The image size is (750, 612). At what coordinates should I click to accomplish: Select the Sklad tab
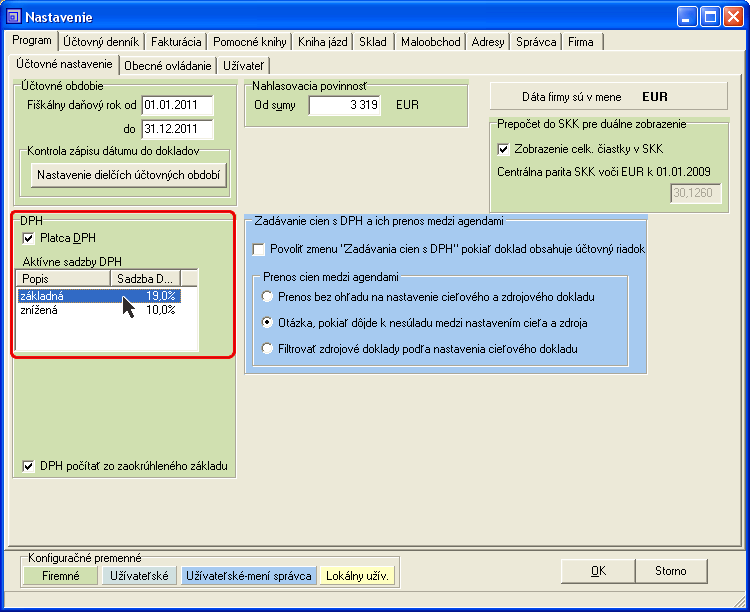coord(372,42)
